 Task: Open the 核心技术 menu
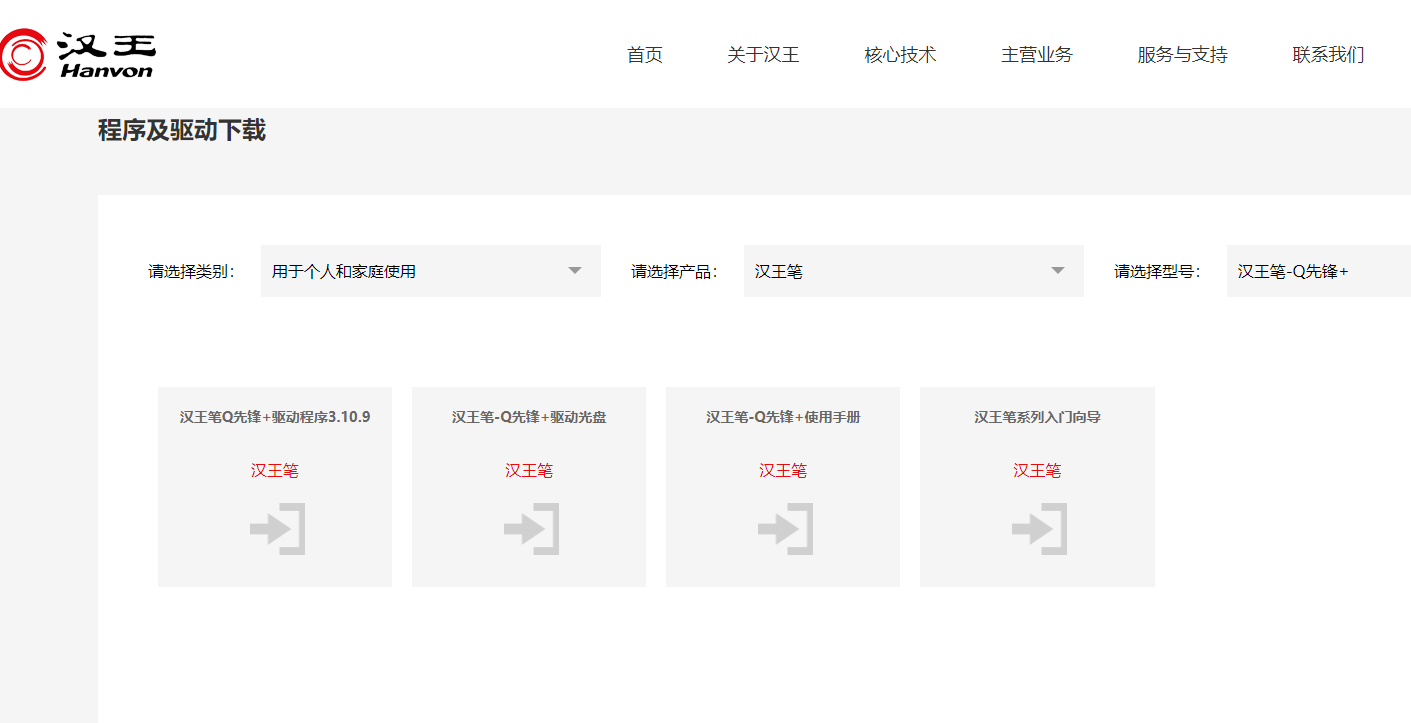900,55
